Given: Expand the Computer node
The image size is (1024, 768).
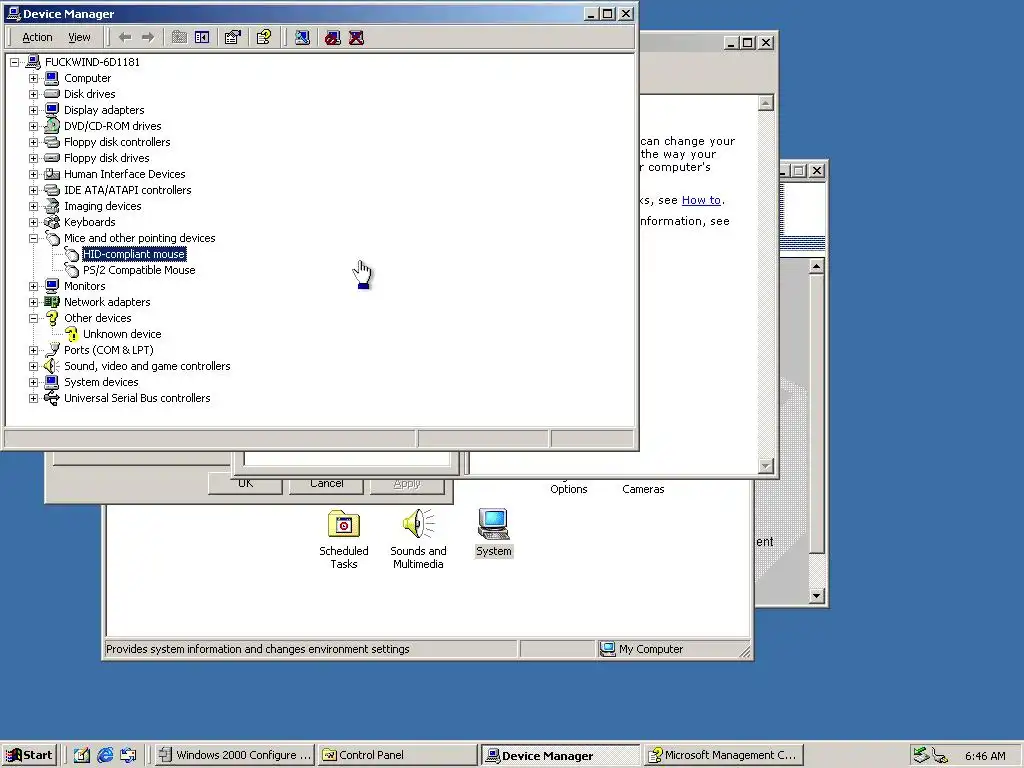Looking at the screenshot, I should (x=33, y=78).
